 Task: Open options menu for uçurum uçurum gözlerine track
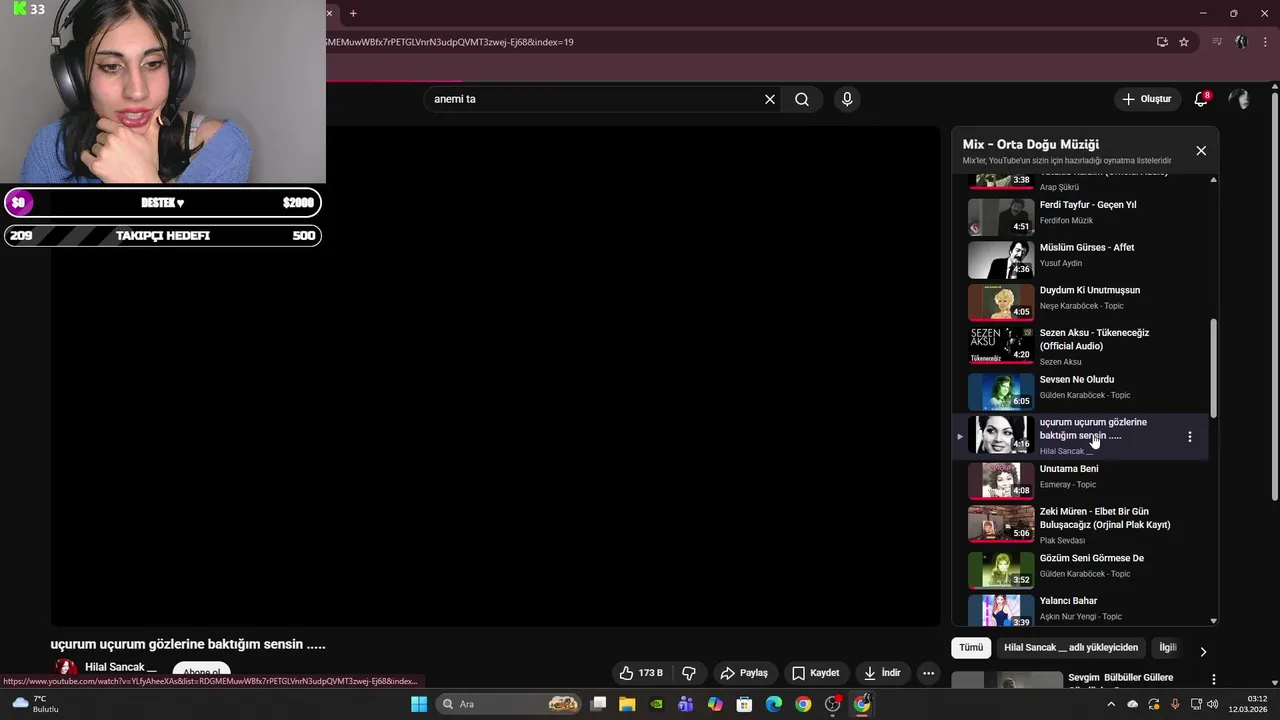1189,436
